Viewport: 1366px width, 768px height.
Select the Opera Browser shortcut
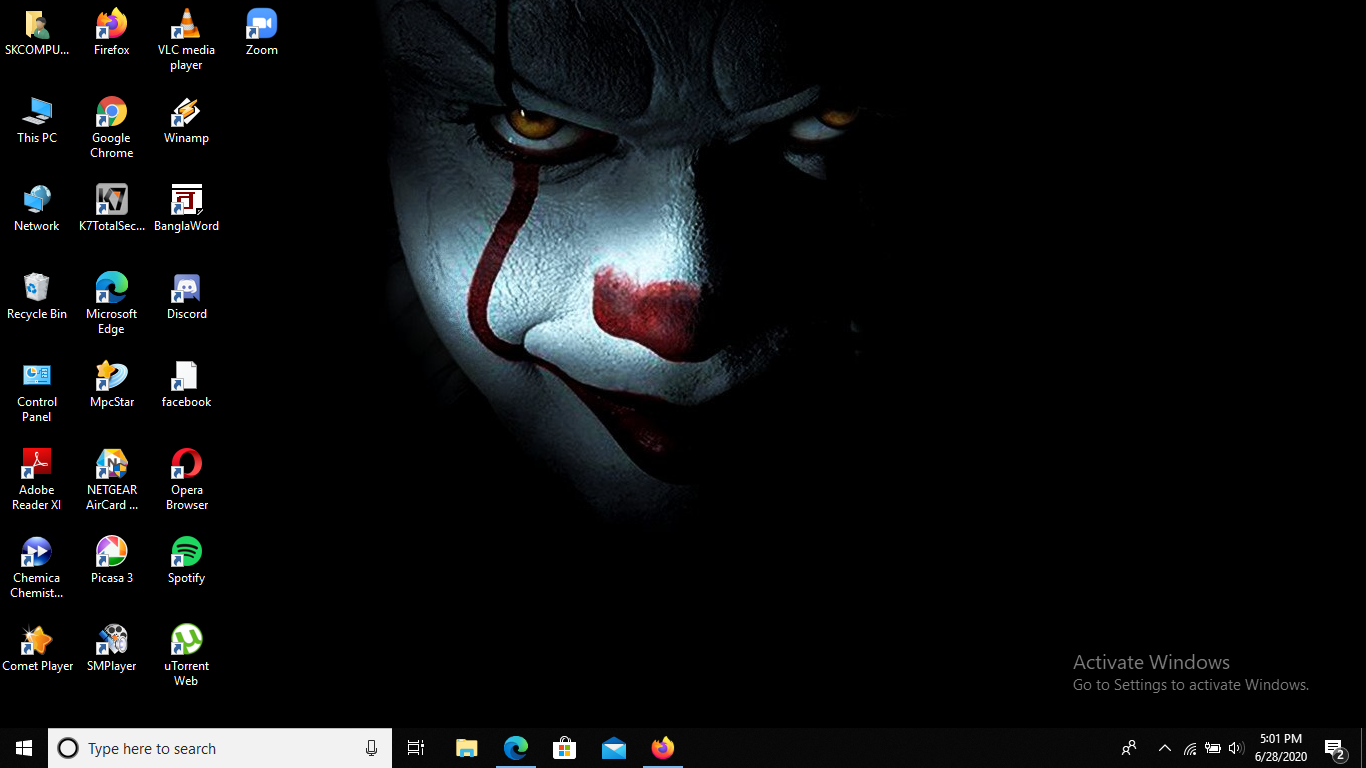(x=186, y=480)
